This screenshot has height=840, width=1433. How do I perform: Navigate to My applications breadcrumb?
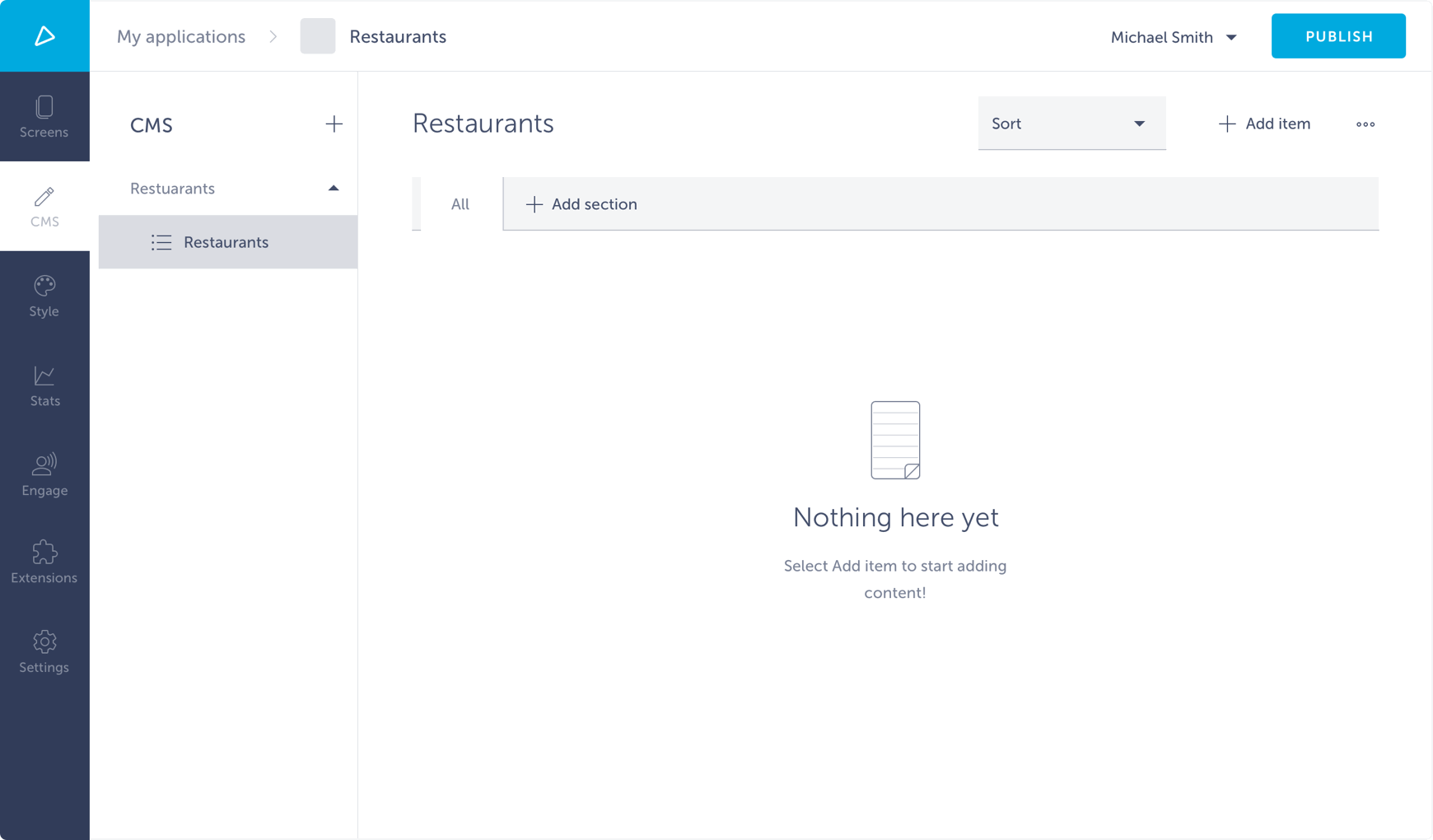coord(181,36)
